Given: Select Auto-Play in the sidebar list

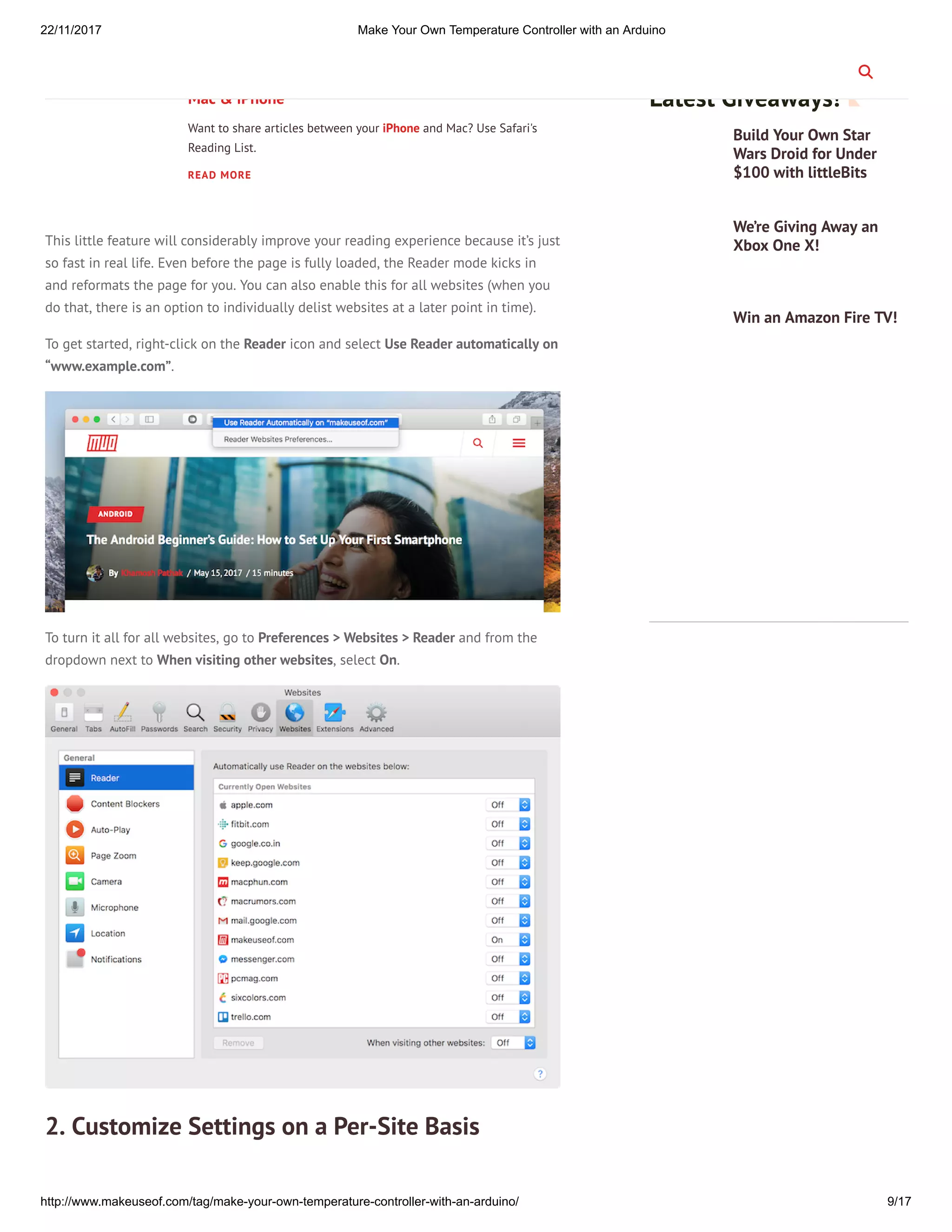Looking at the screenshot, I should pyautogui.click(x=110, y=830).
